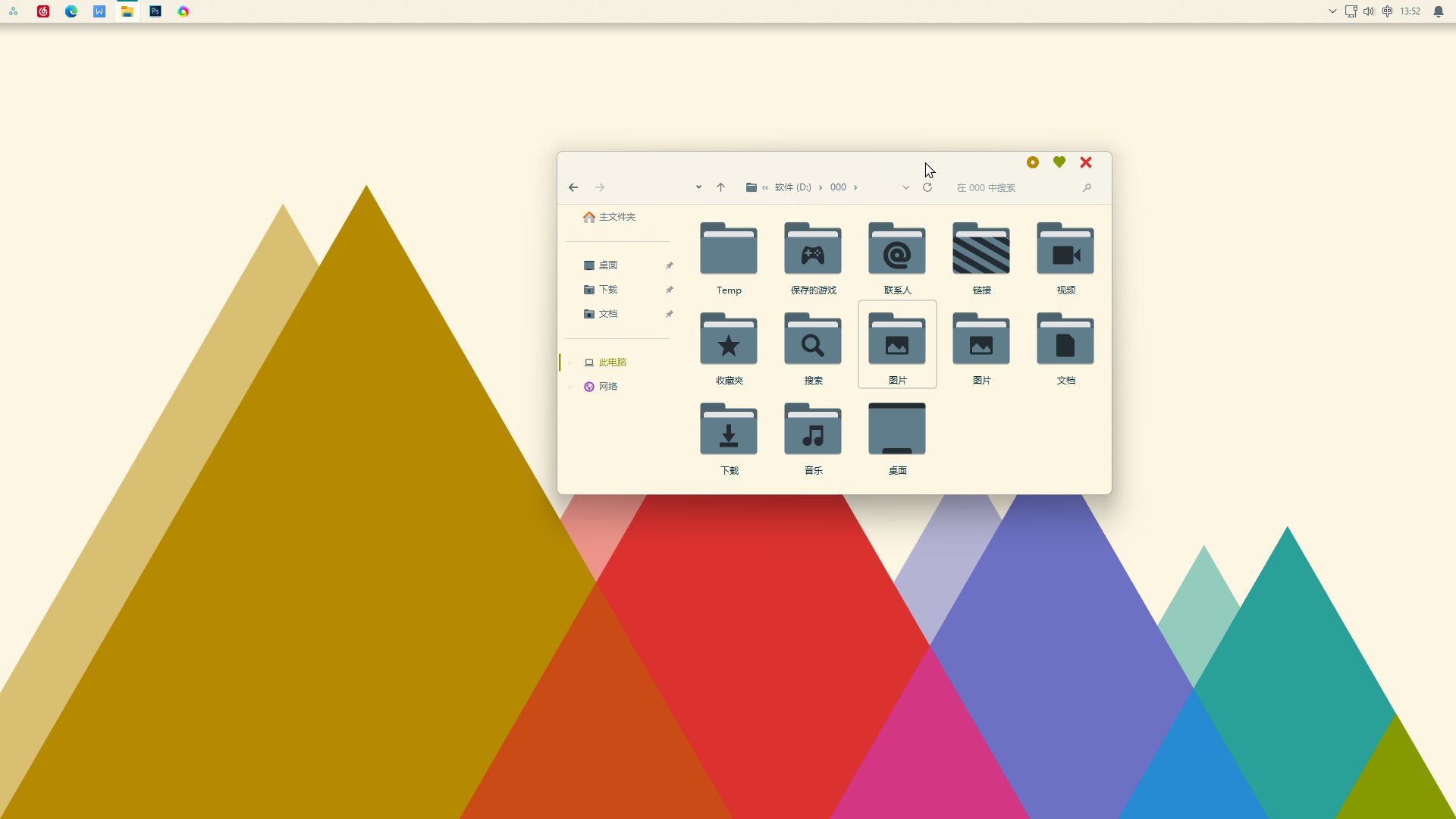Toggle pin on sidebar 下载 entry

[x=669, y=290]
